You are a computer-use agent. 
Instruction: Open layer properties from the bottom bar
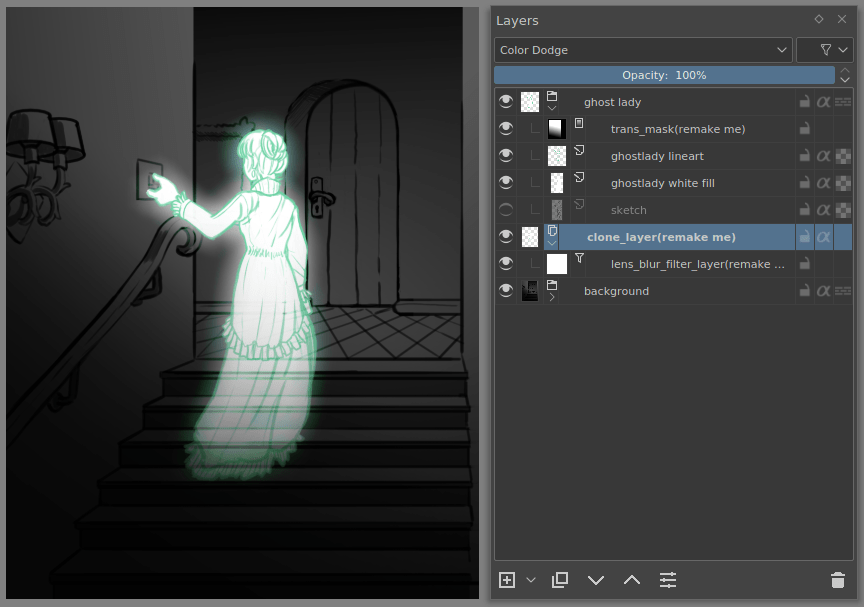click(x=668, y=580)
